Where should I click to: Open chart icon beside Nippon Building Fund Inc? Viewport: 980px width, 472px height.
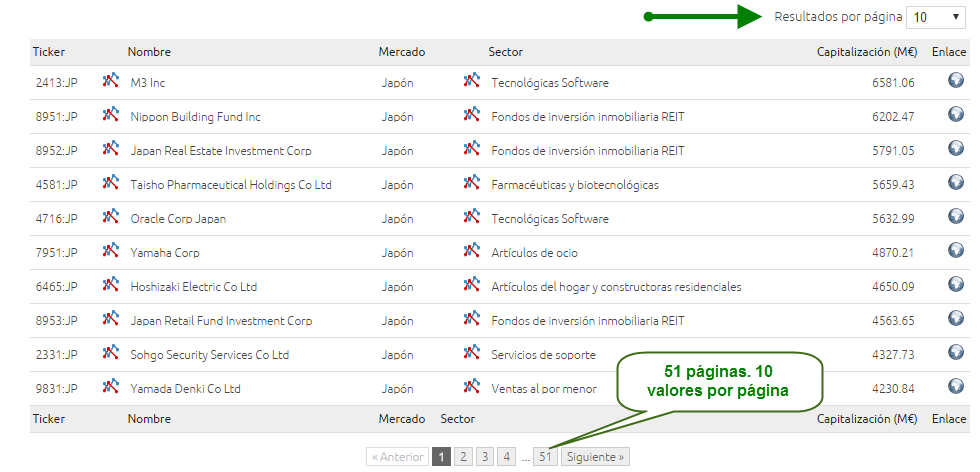(111, 114)
